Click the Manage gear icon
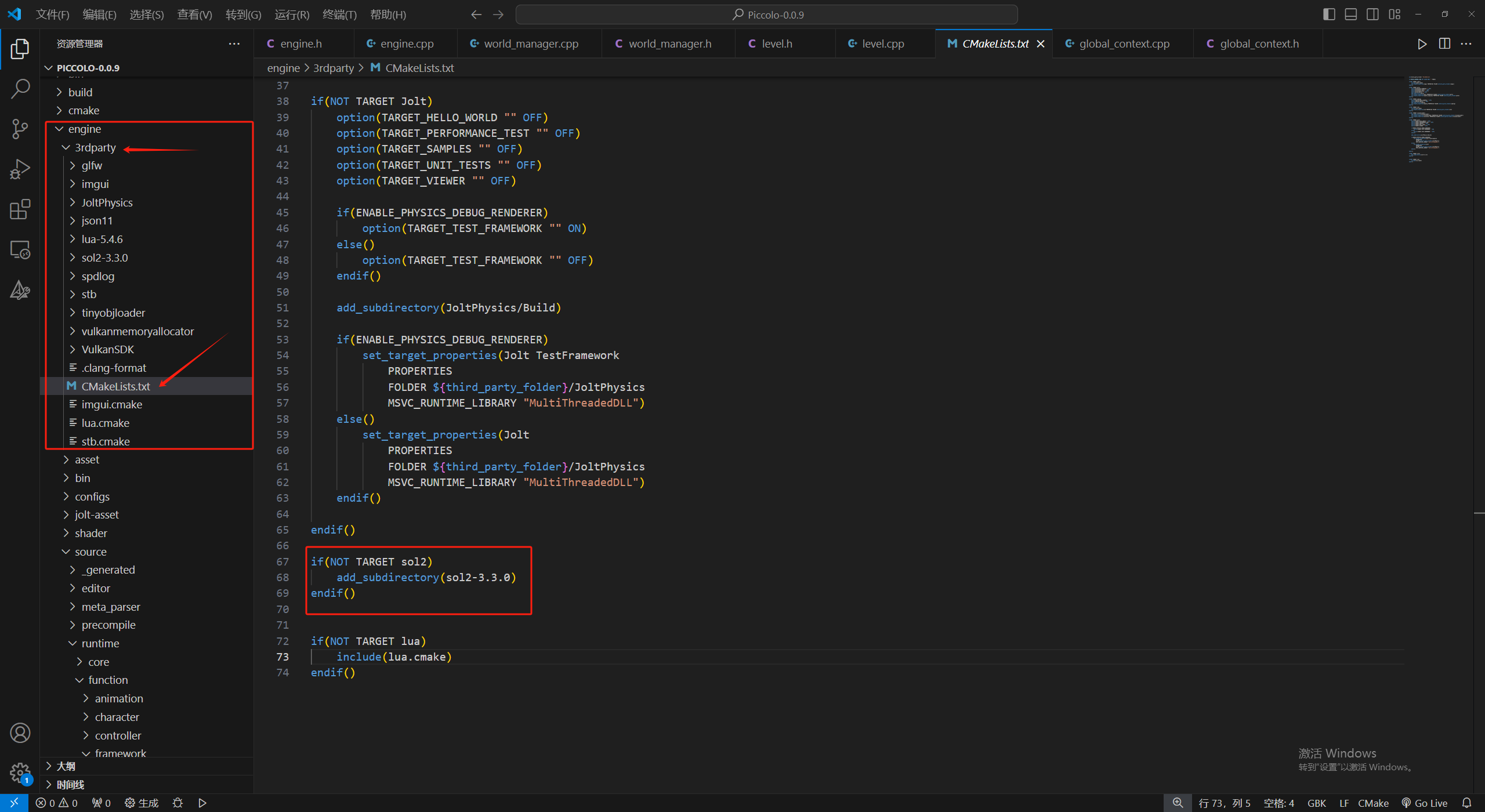 coord(20,772)
